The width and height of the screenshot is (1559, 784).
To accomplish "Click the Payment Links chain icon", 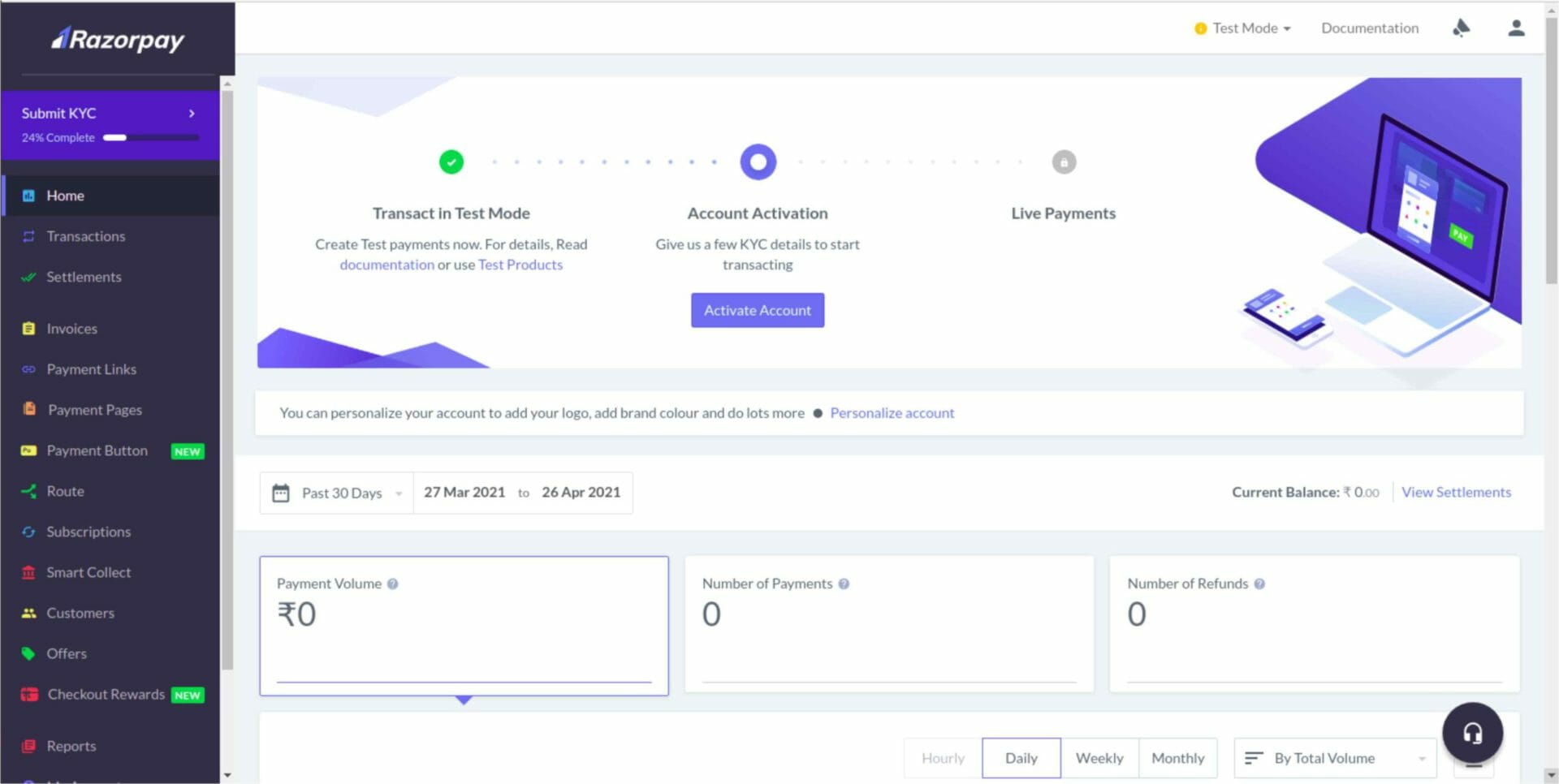I will click(x=28, y=369).
